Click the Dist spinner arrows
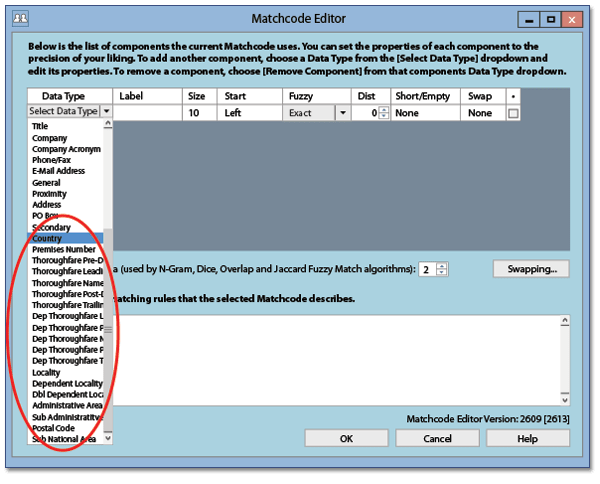Viewport: 600px width, 484px height. pyautogui.click(x=384, y=114)
